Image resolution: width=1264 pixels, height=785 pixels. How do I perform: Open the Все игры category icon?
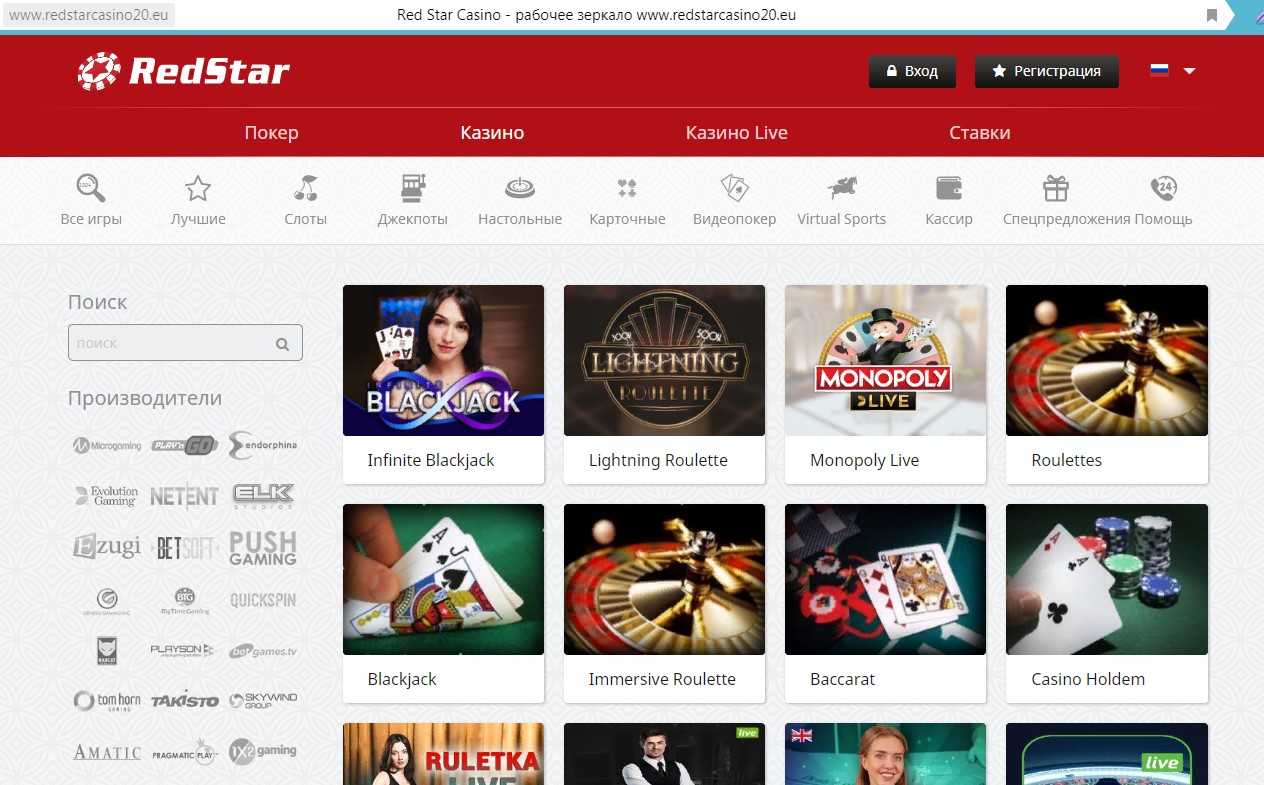tap(91, 188)
